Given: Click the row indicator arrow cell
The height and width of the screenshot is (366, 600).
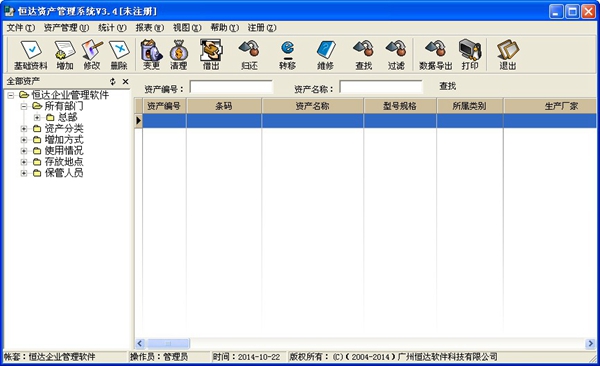Looking at the screenshot, I should point(139,121).
